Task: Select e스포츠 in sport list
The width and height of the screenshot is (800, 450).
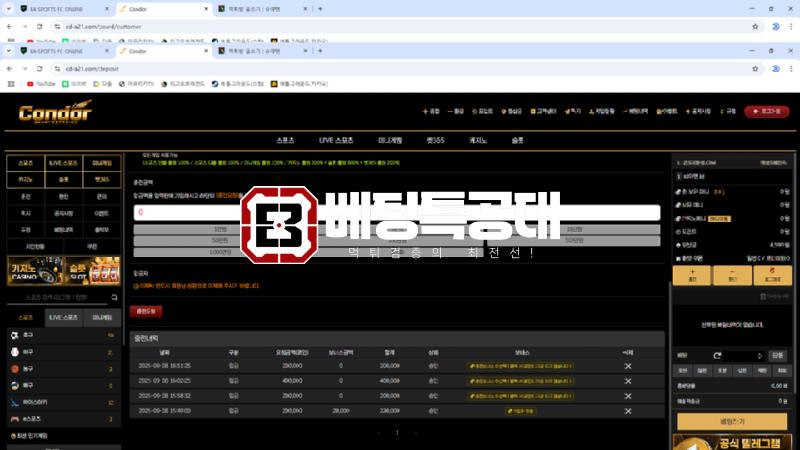Action: coord(64,419)
